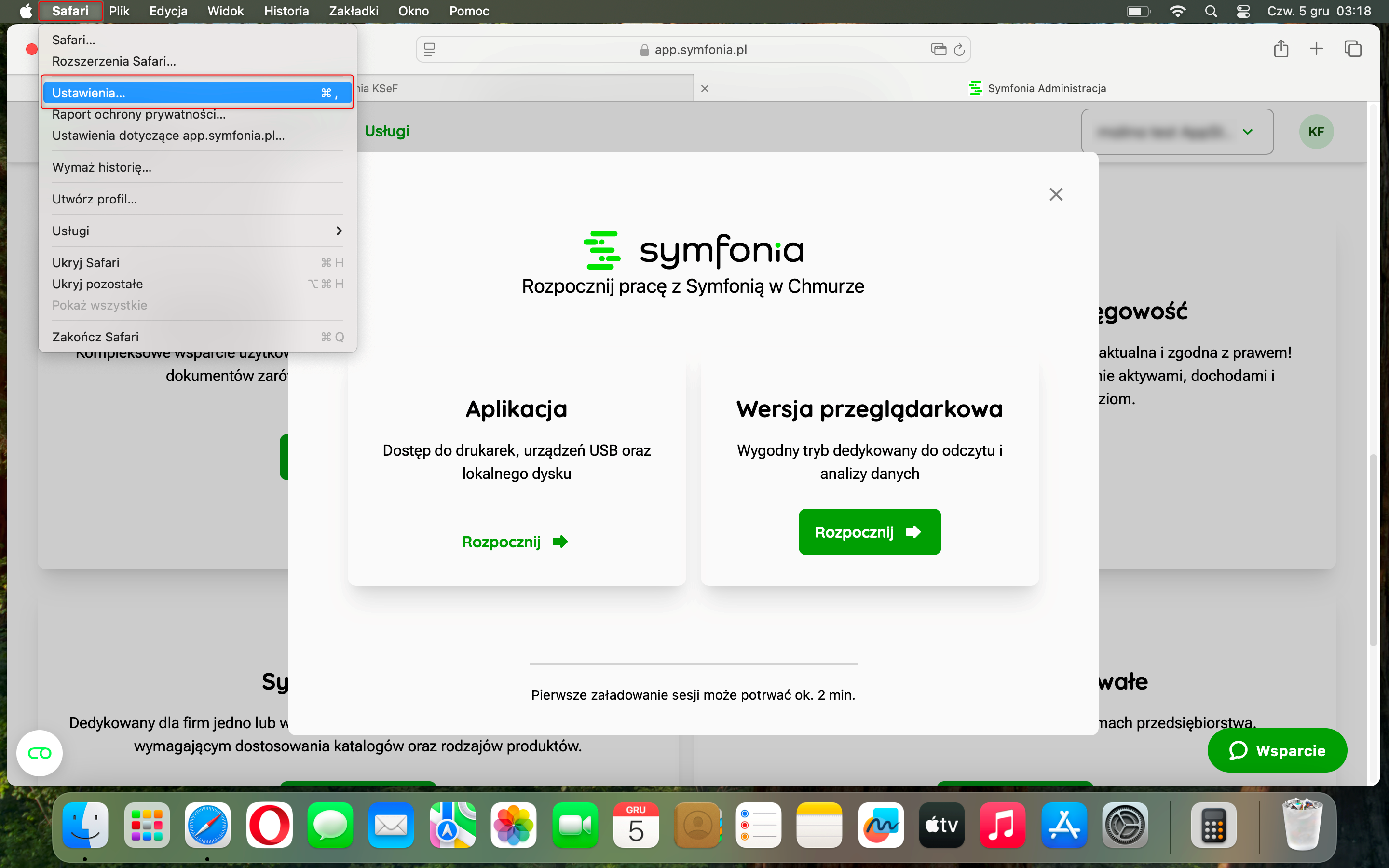1389x868 pixels.
Task: Click the app.symfonia.pl address field
Action: [x=700, y=50]
